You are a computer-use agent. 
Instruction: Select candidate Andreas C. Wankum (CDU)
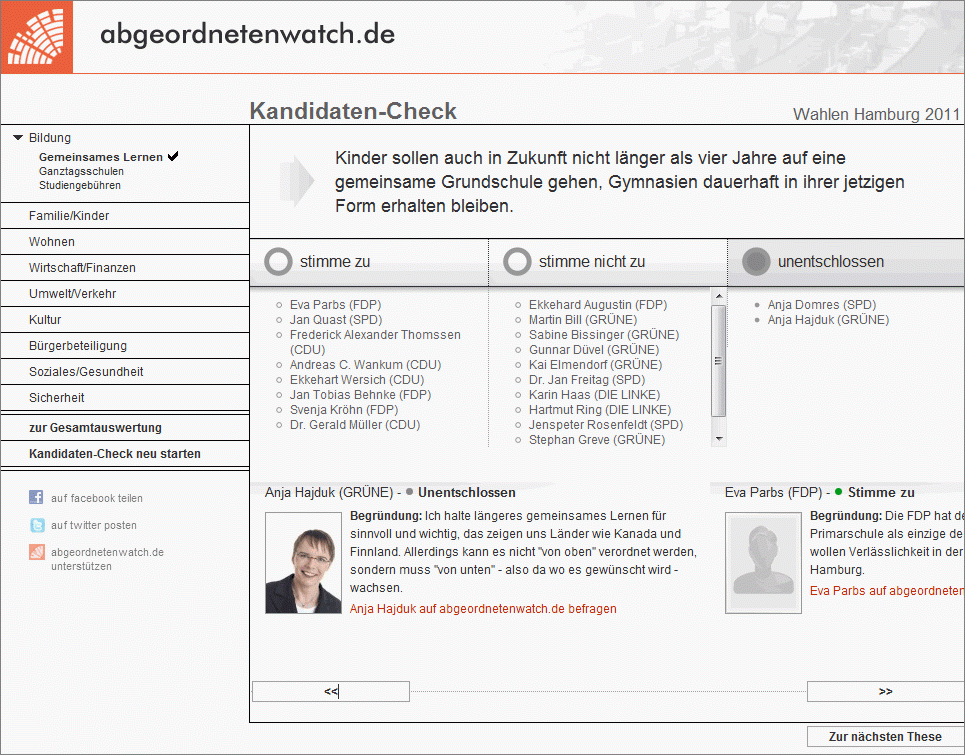click(x=366, y=364)
